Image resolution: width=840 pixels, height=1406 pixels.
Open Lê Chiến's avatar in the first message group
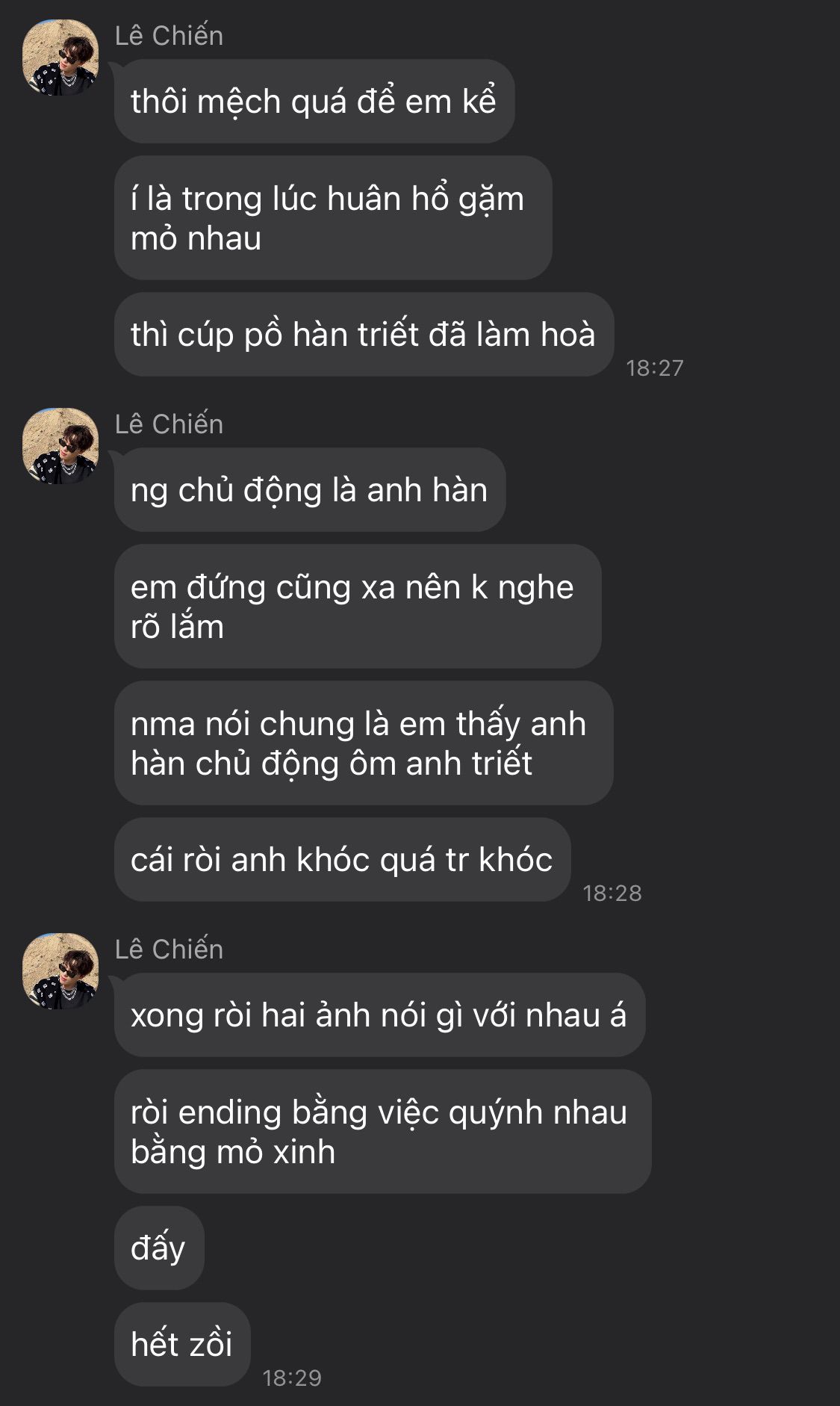[61, 58]
